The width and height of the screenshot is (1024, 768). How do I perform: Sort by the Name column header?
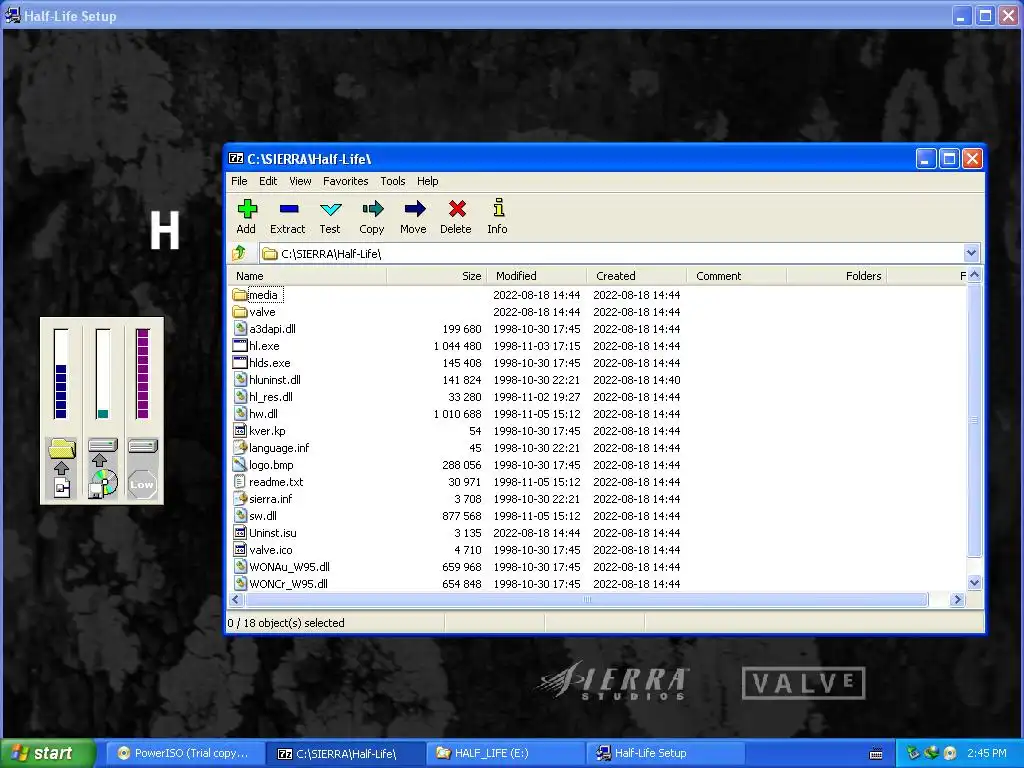[307, 276]
